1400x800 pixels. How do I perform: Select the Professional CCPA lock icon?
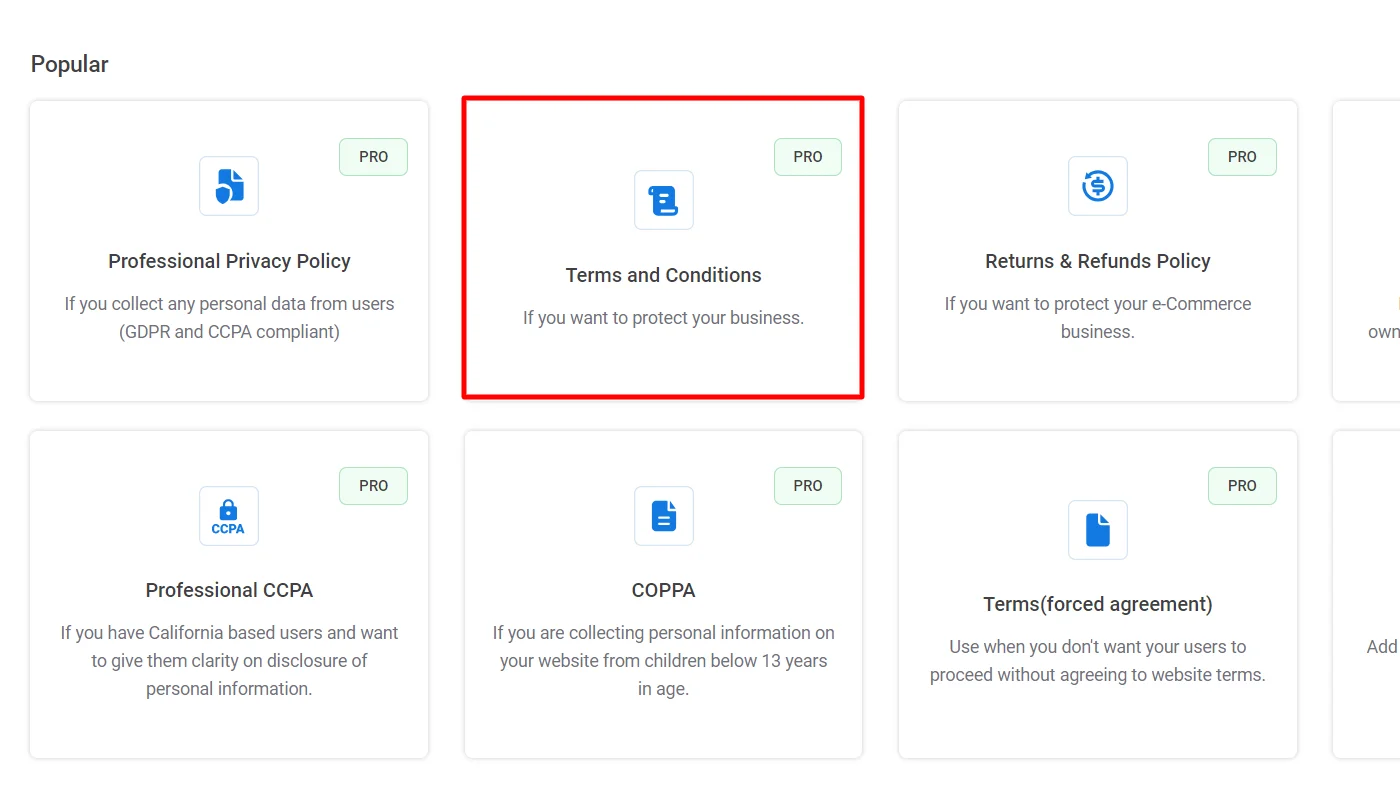click(228, 515)
